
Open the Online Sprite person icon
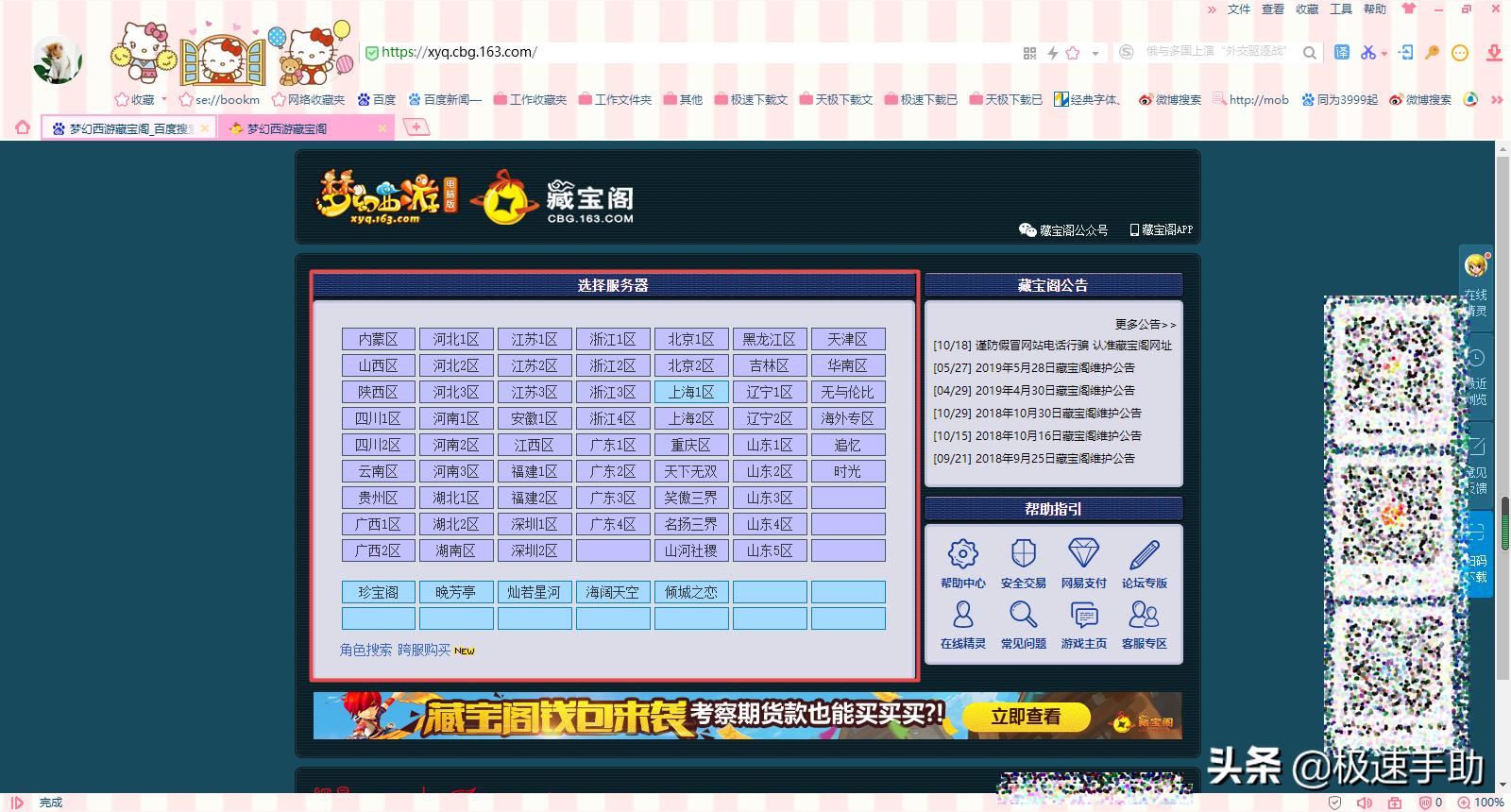(962, 615)
